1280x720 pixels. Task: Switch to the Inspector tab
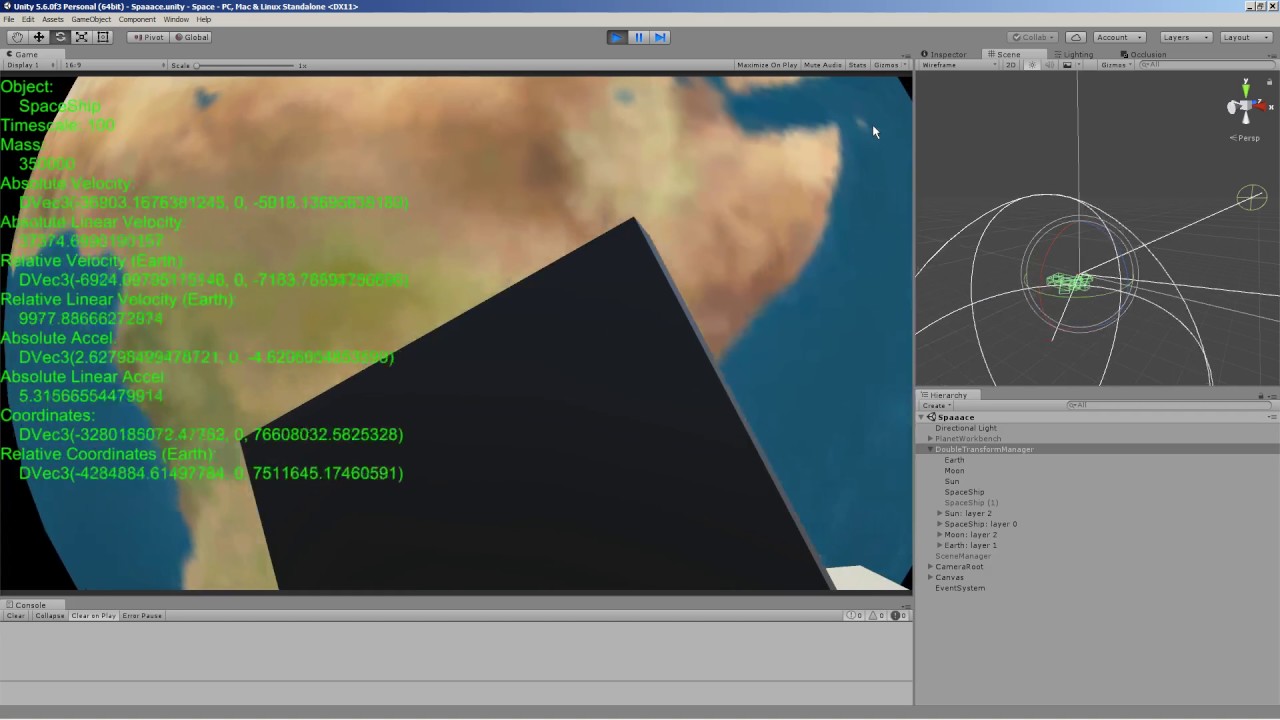click(x=943, y=54)
